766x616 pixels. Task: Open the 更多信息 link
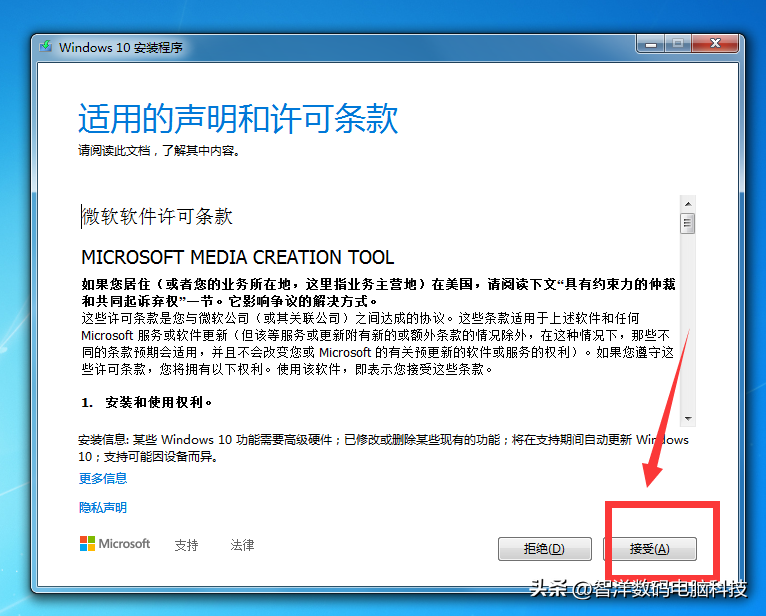point(103,478)
